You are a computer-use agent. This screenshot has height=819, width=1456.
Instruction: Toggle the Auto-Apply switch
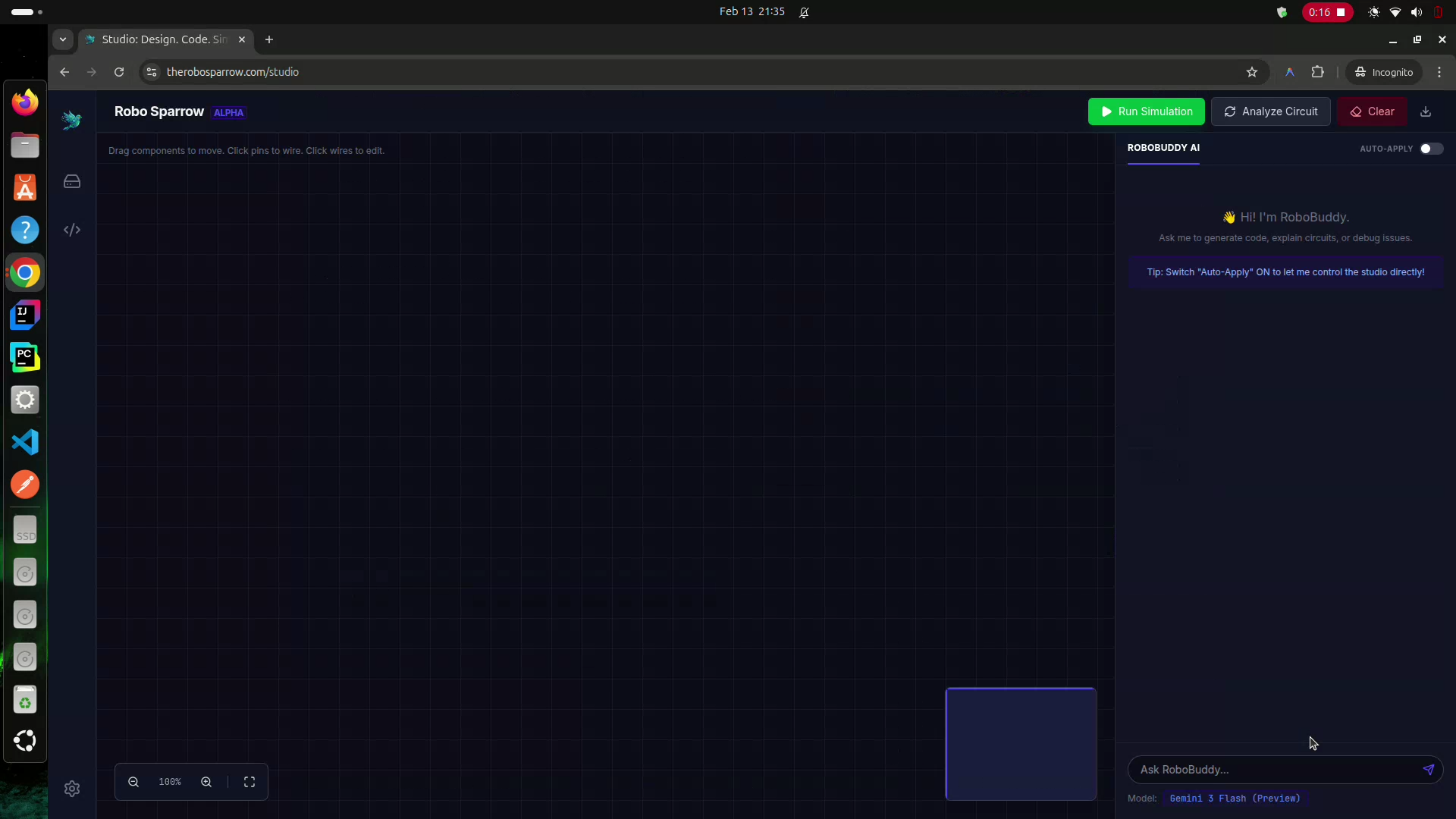[x=1430, y=149]
